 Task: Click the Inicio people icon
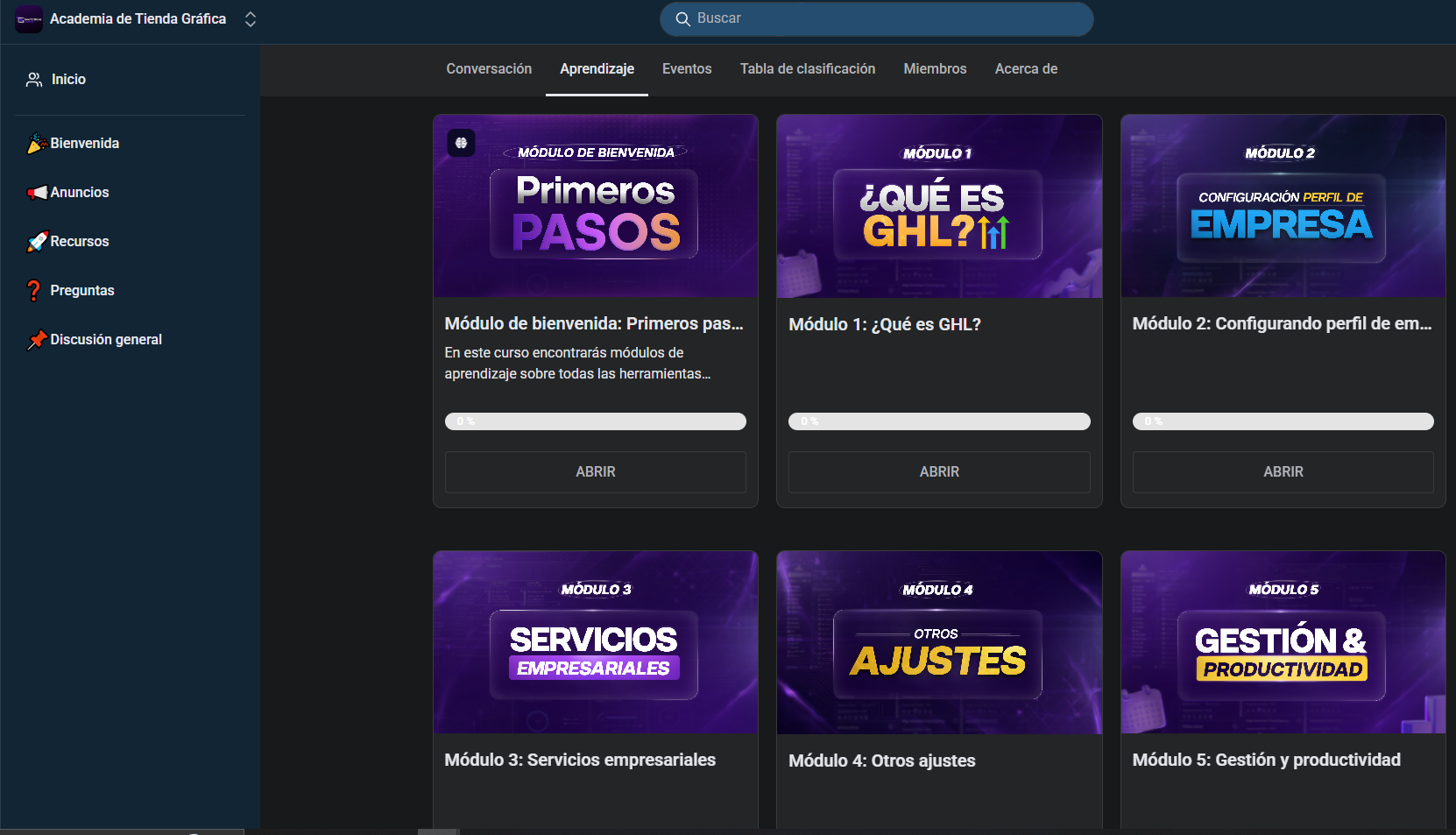[x=34, y=80]
